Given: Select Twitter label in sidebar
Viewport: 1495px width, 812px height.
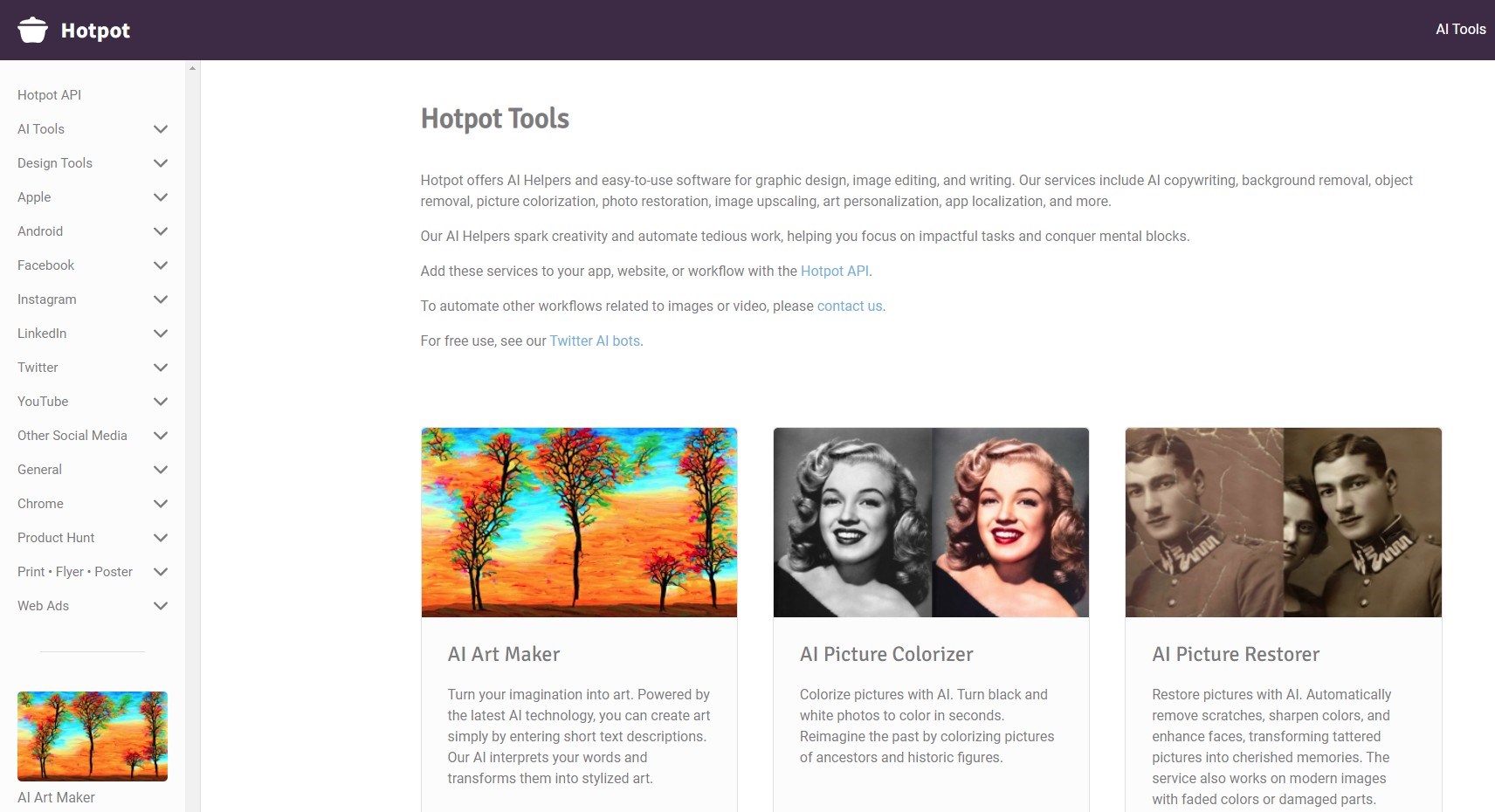Looking at the screenshot, I should 38,367.
